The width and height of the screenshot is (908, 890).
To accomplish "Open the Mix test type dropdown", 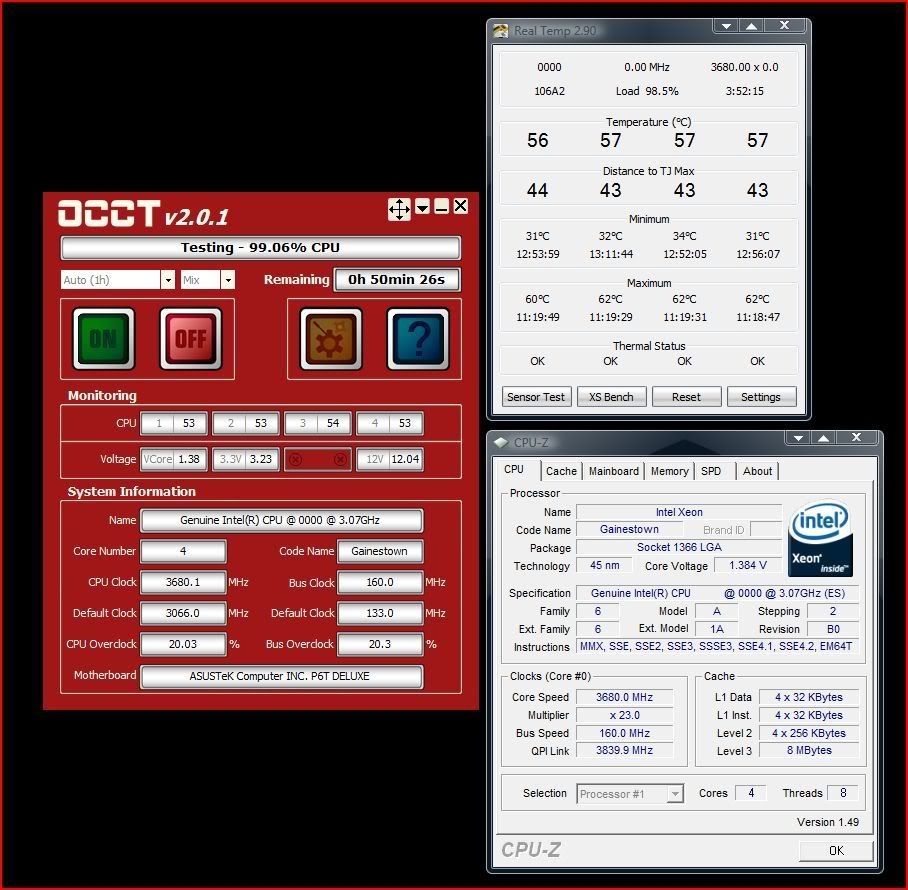I will click(228, 280).
